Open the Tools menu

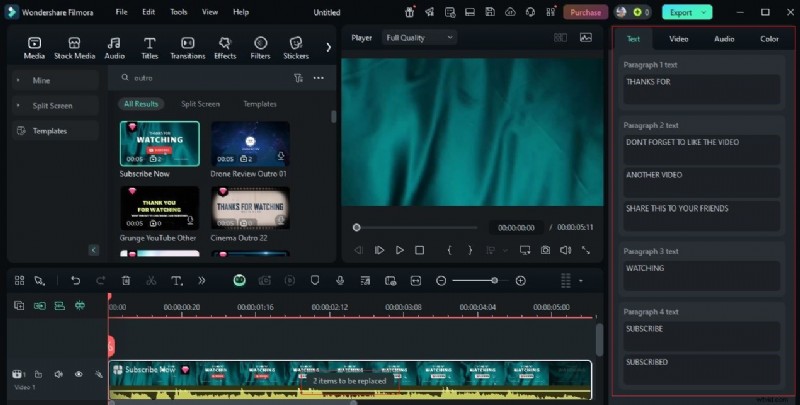pos(178,12)
